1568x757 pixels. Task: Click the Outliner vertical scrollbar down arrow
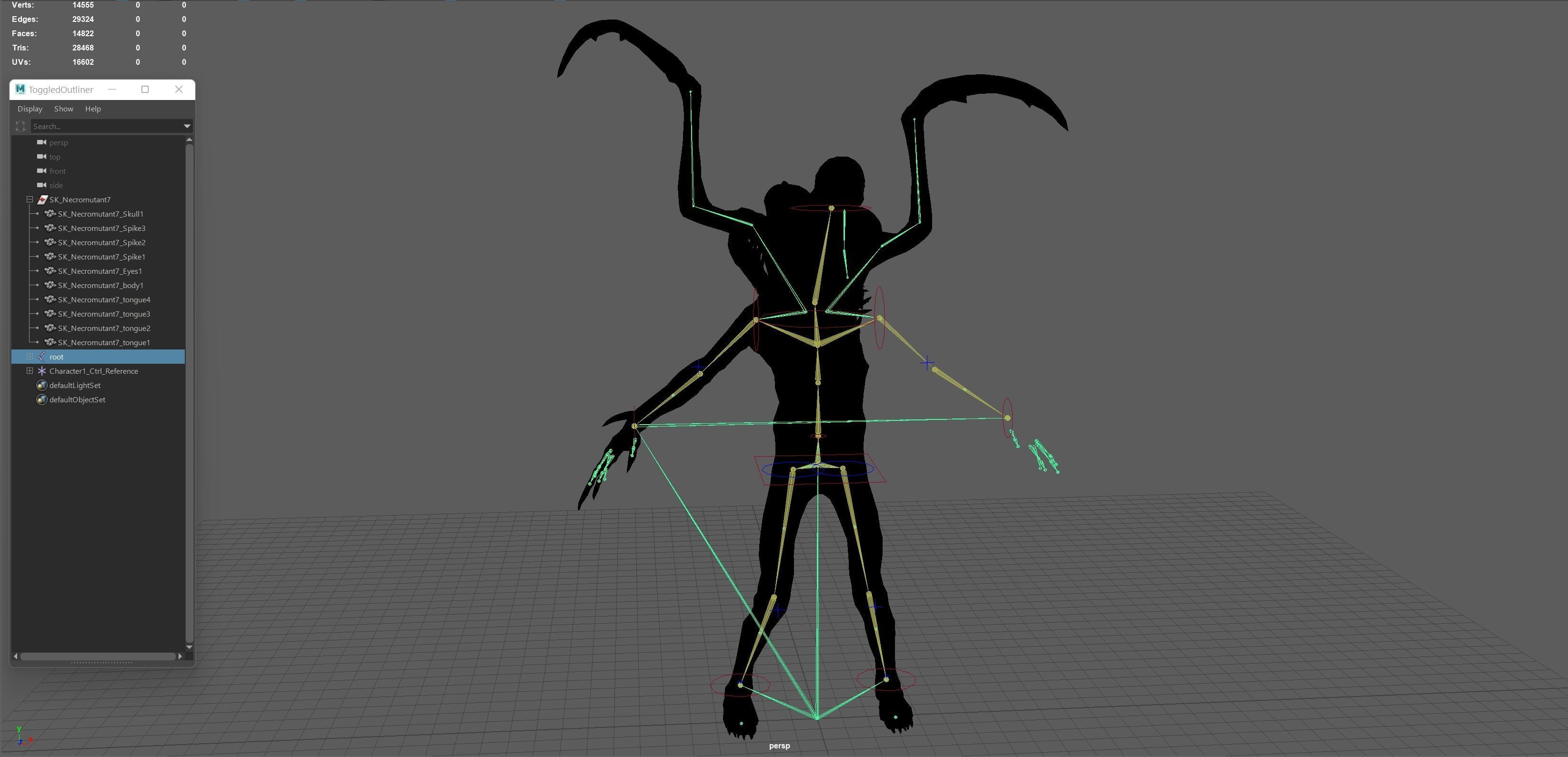[189, 647]
